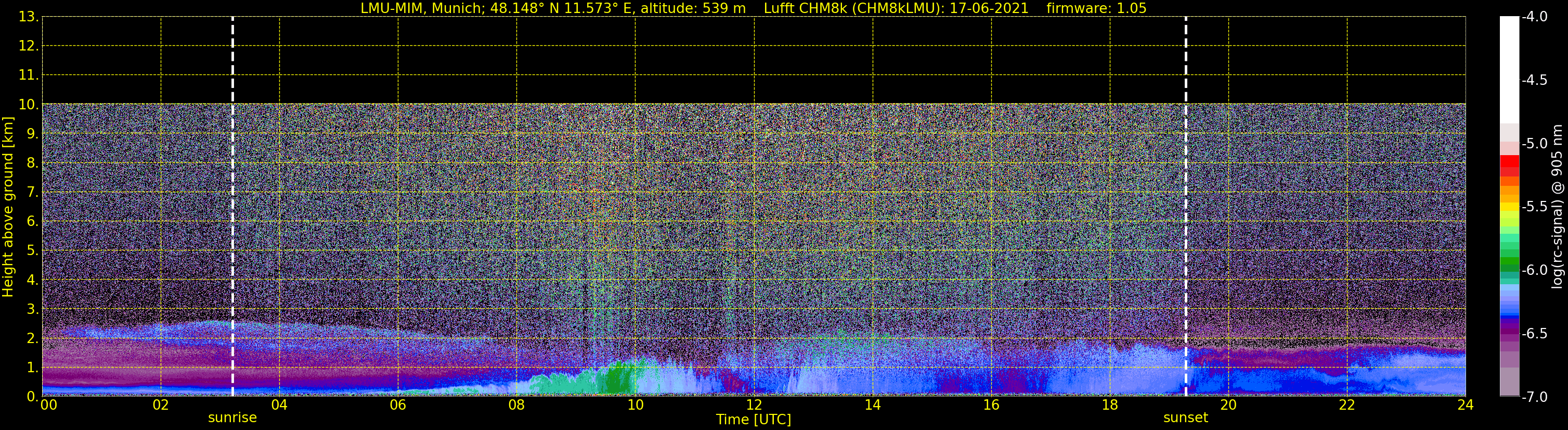Click the "Time [UTC]" axis label
Image resolution: width=1568 pixels, height=430 pixels.
point(754,420)
